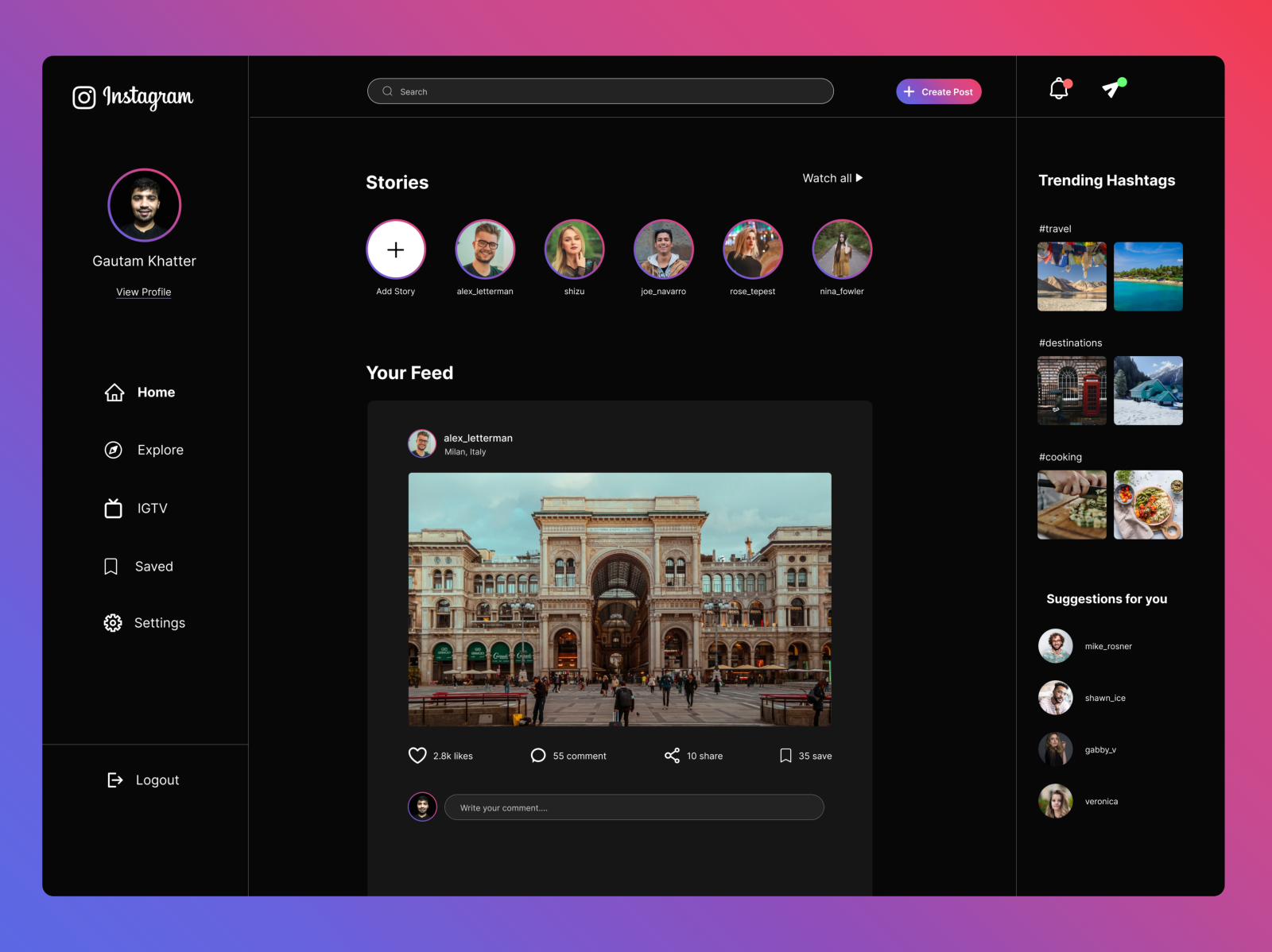Switch to Home in the navigation menu
The image size is (1272, 952).
pos(156,392)
